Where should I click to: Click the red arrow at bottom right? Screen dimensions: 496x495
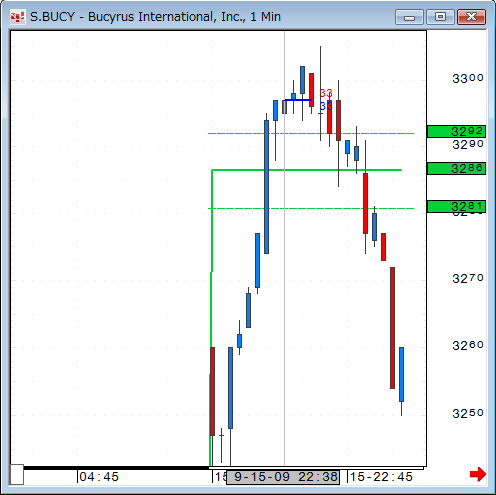478,474
